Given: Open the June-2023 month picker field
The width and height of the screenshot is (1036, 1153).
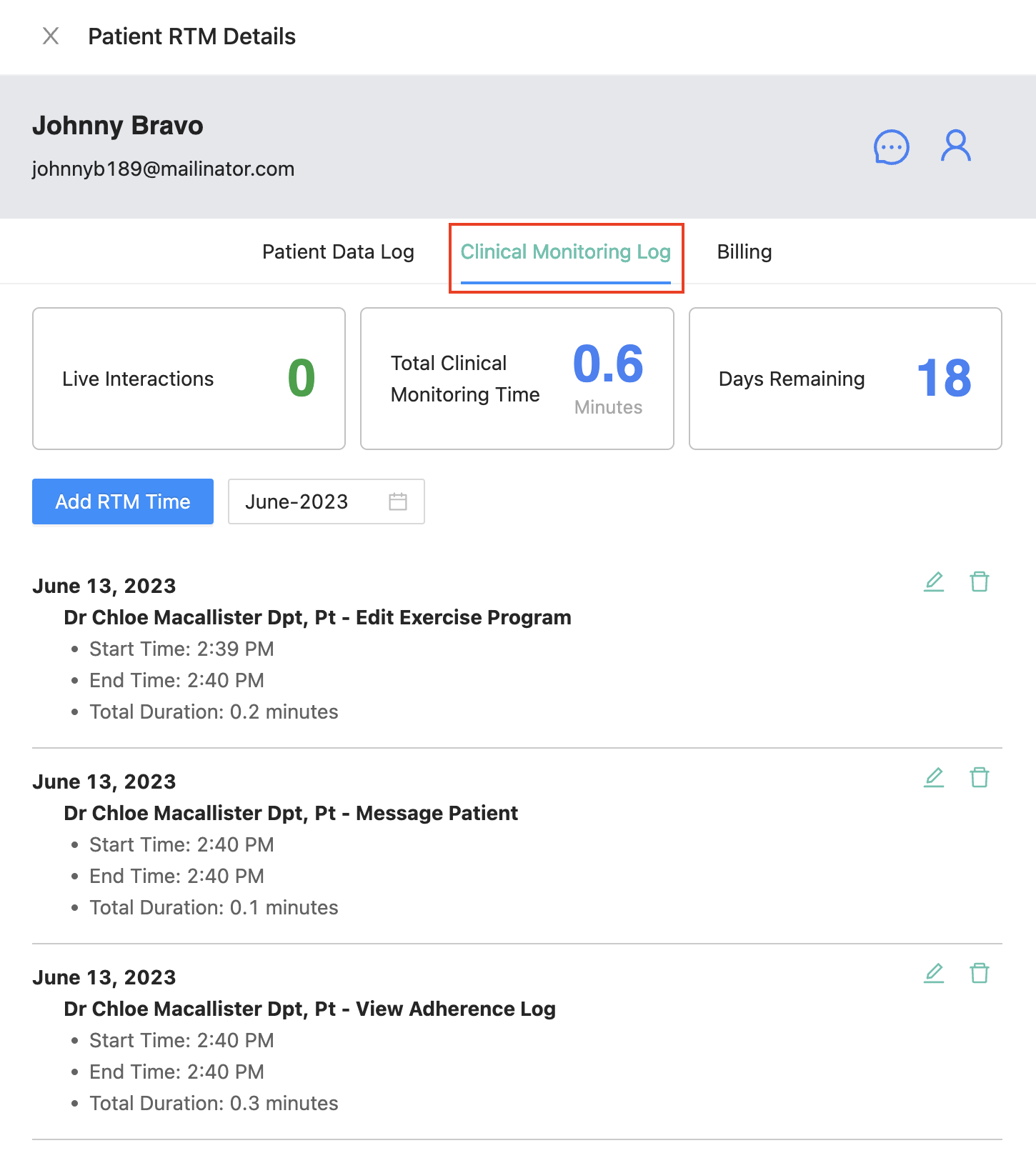Looking at the screenshot, I should pyautogui.click(x=307, y=501).
